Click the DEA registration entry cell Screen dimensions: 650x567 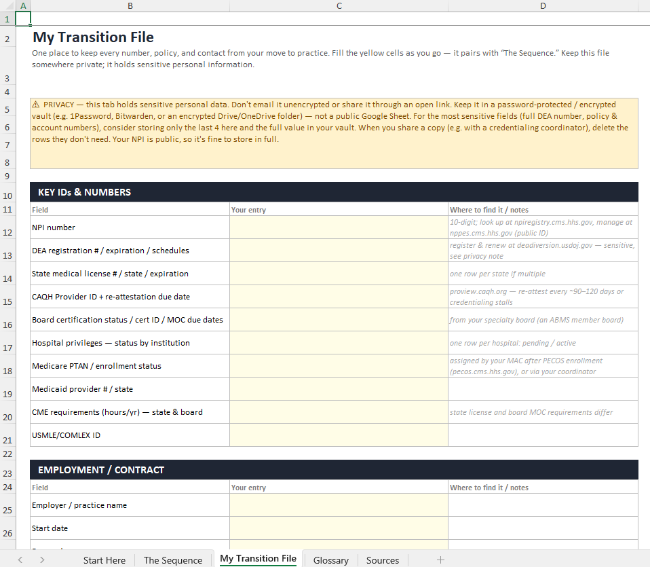(x=339, y=250)
